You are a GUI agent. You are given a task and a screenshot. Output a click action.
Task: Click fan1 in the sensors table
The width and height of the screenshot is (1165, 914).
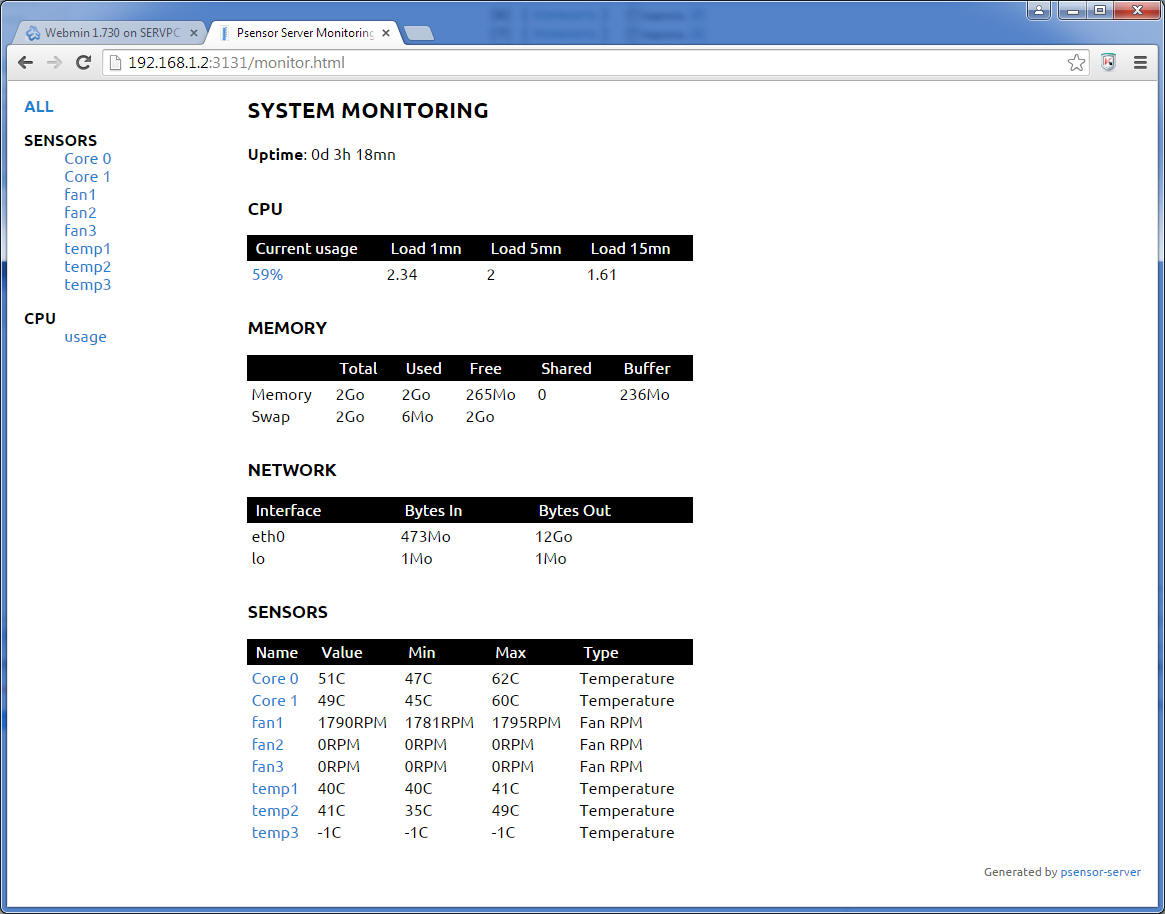pos(267,722)
